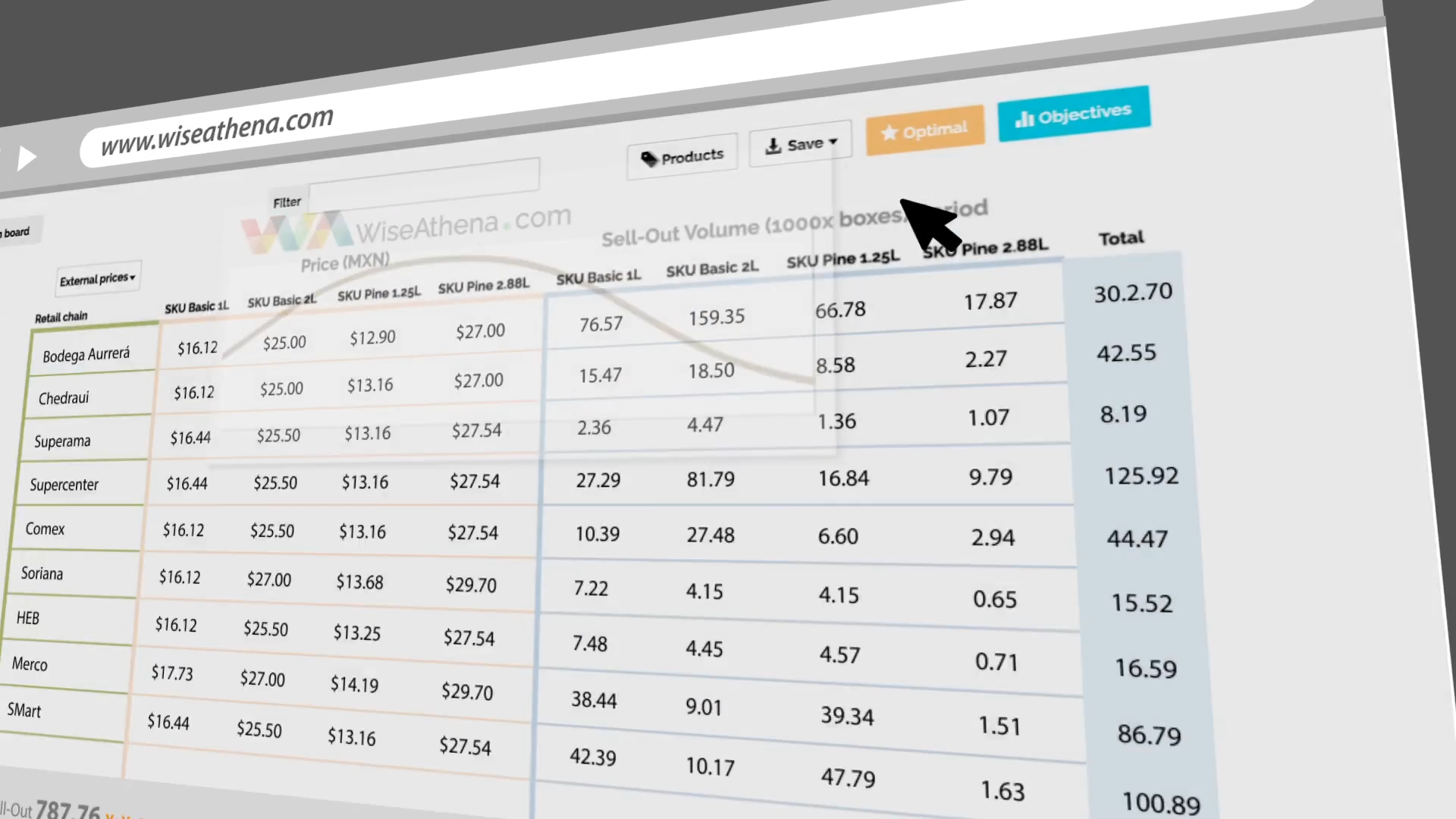
Task: Select the HEB retail chain row
Action: click(x=28, y=618)
